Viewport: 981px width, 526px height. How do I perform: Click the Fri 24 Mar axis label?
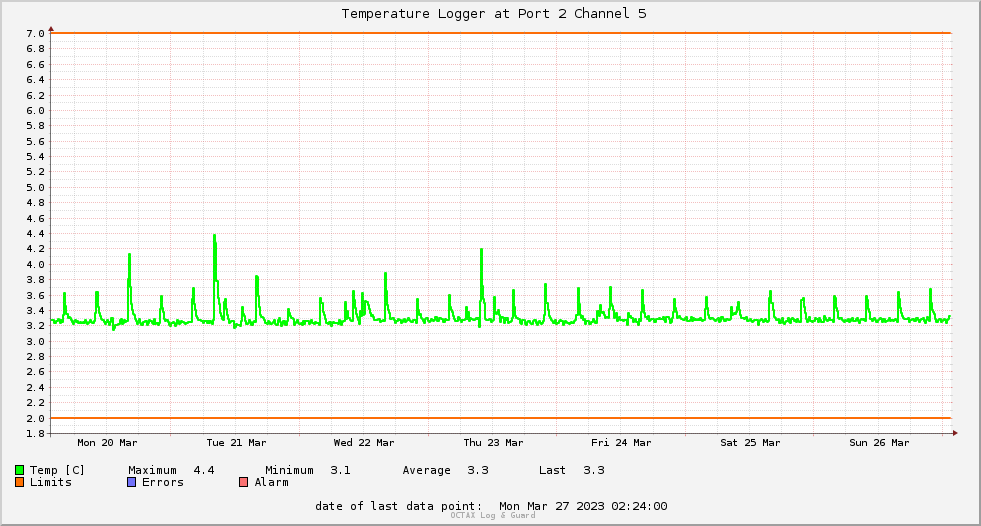click(x=621, y=443)
